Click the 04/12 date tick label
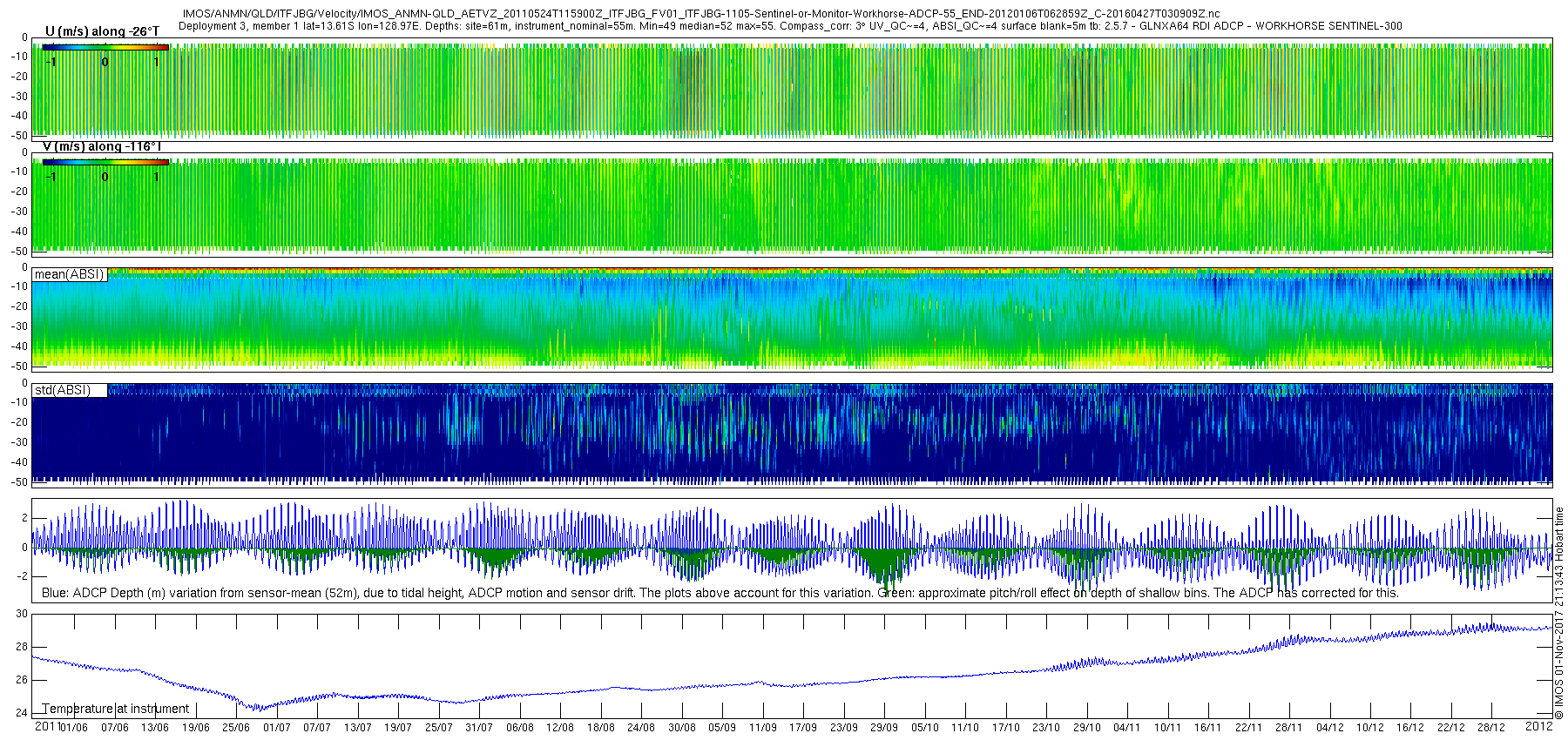1568x740 pixels. click(x=1330, y=727)
